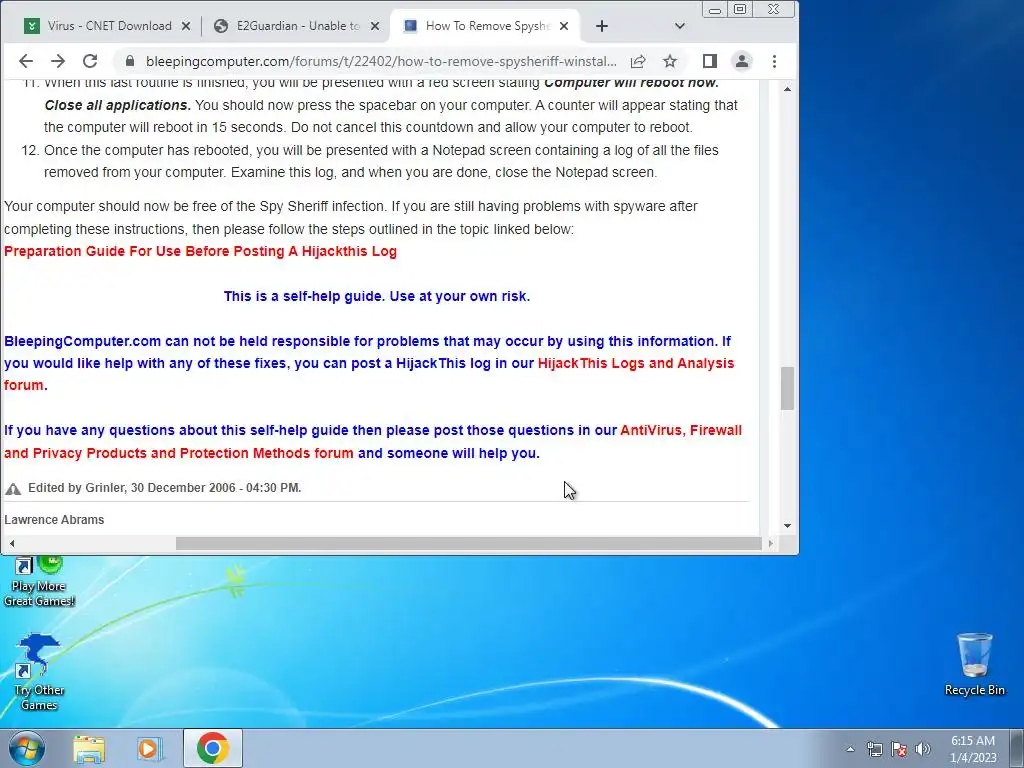Image resolution: width=1024 pixels, height=768 pixels.
Task: Expand tab search chevron
Action: pyautogui.click(x=680, y=26)
